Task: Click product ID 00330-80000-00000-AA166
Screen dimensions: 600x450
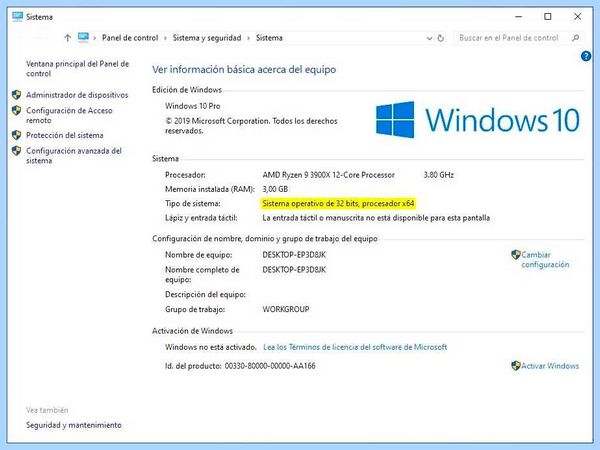Action: 270,366
